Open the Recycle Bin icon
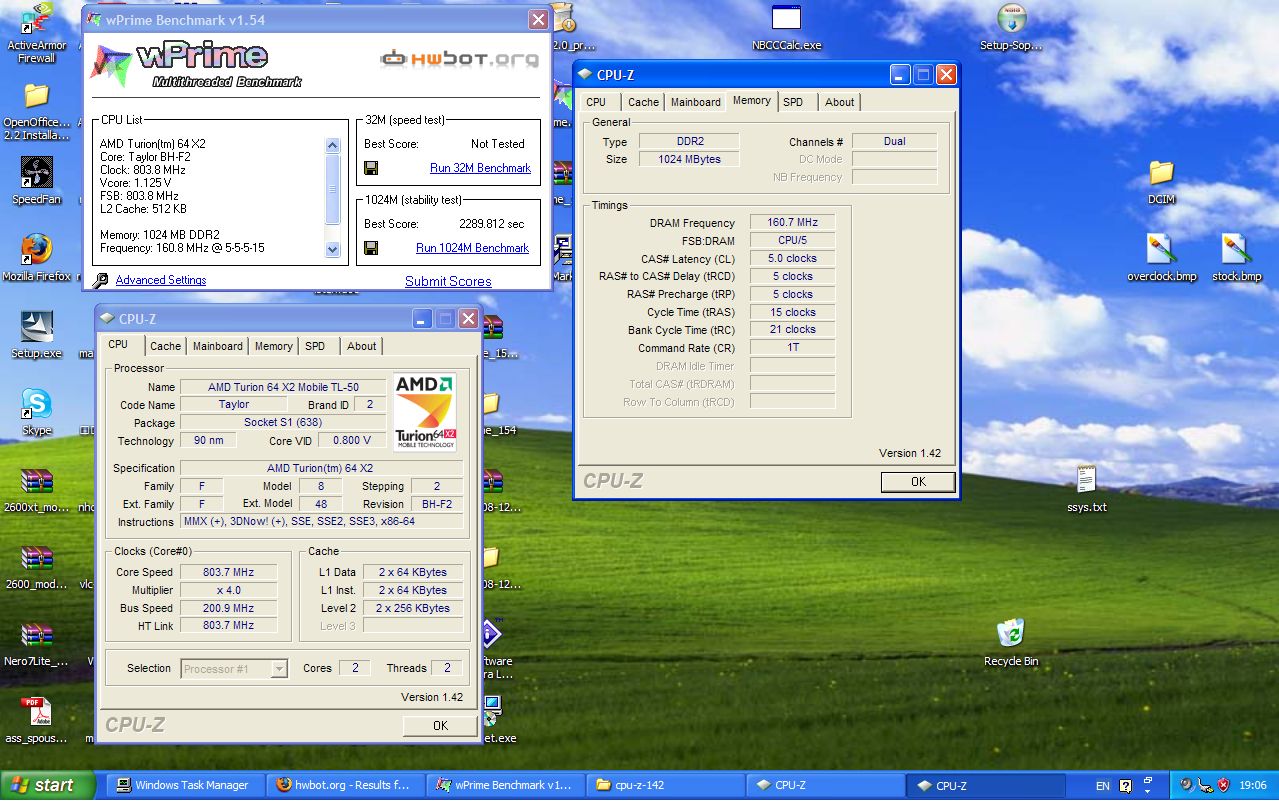 tap(1011, 634)
